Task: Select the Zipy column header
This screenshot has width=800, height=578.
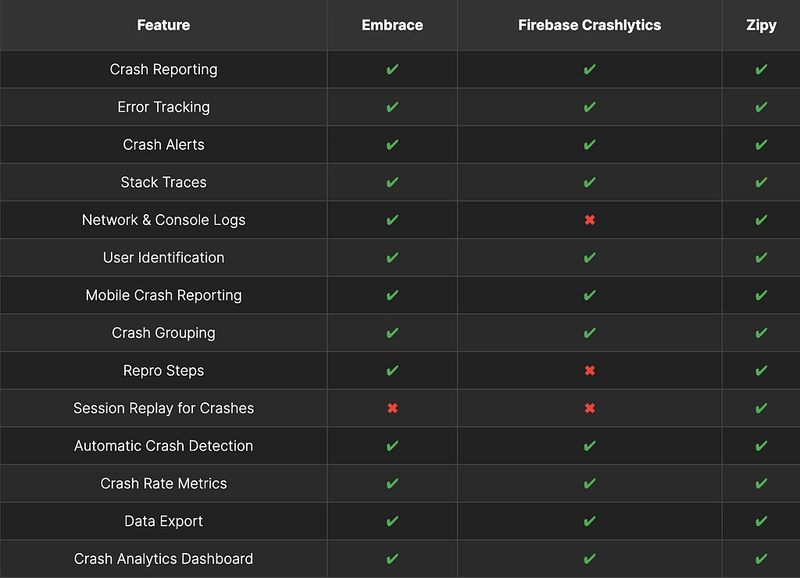Action: point(761,25)
